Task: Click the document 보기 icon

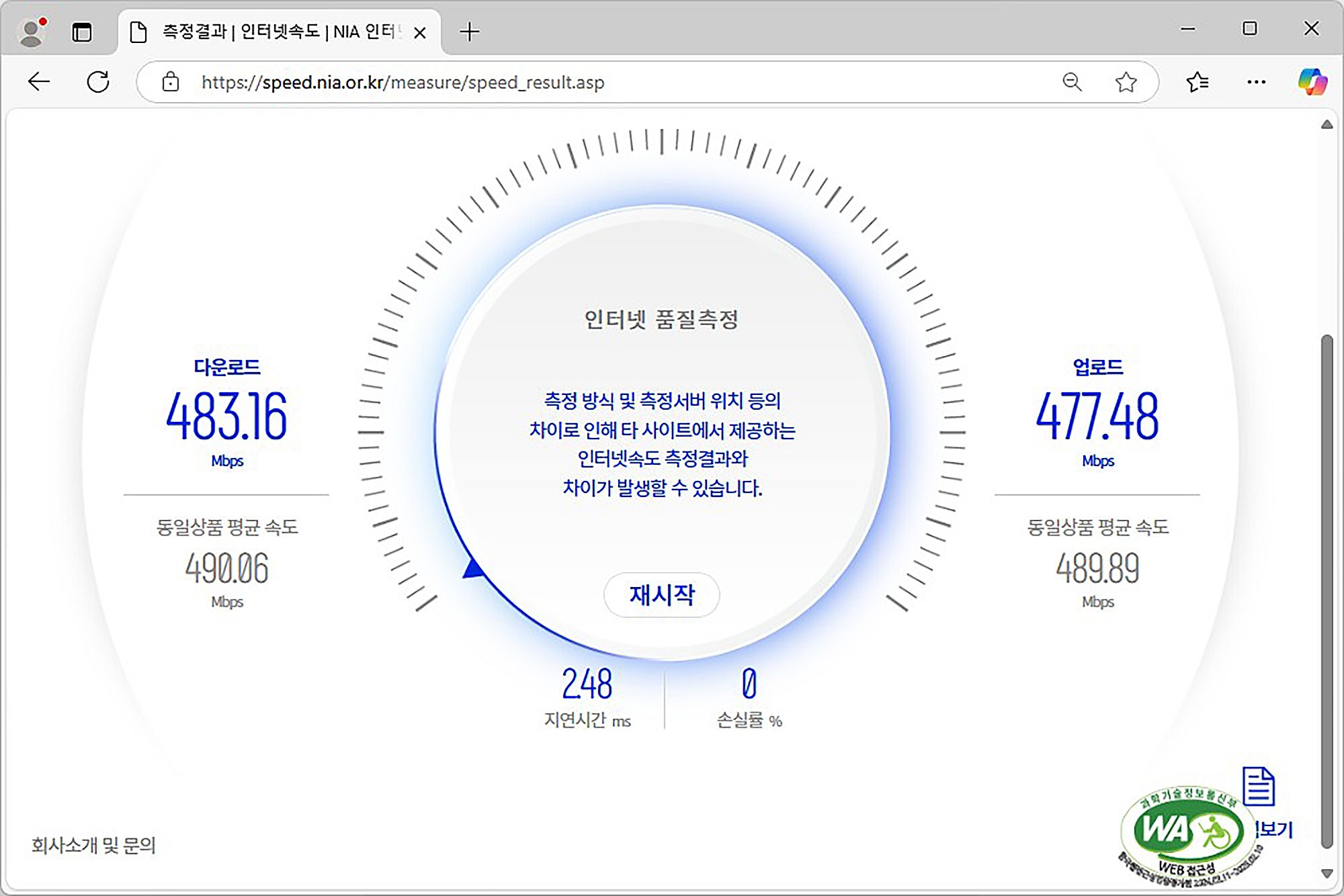Action: point(1258,787)
